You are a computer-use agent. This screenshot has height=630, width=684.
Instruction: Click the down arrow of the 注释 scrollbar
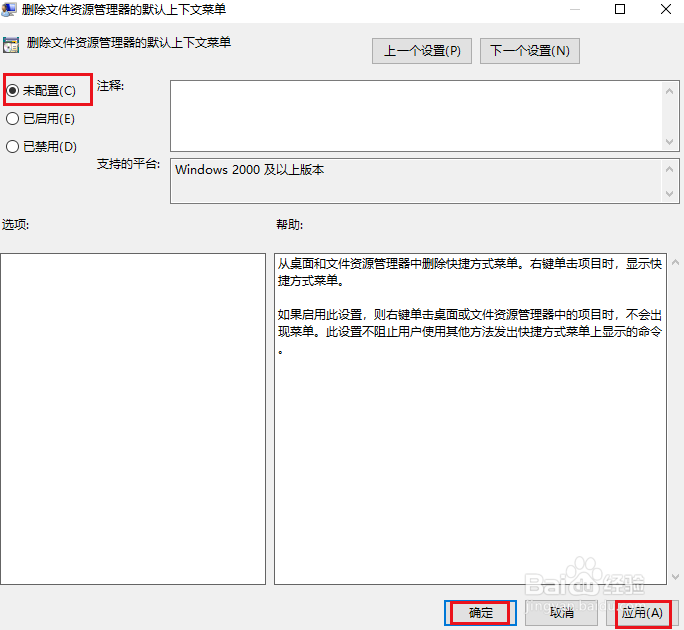[x=670, y=142]
